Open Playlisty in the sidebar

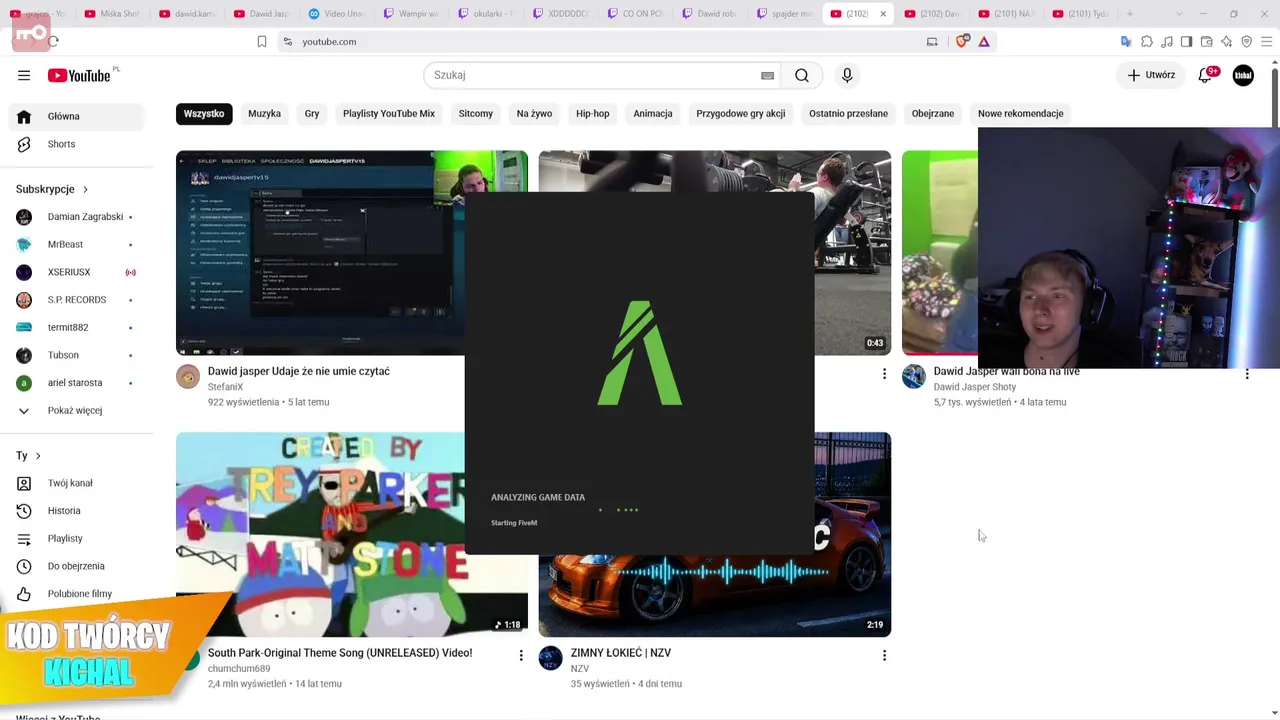tap(76, 539)
